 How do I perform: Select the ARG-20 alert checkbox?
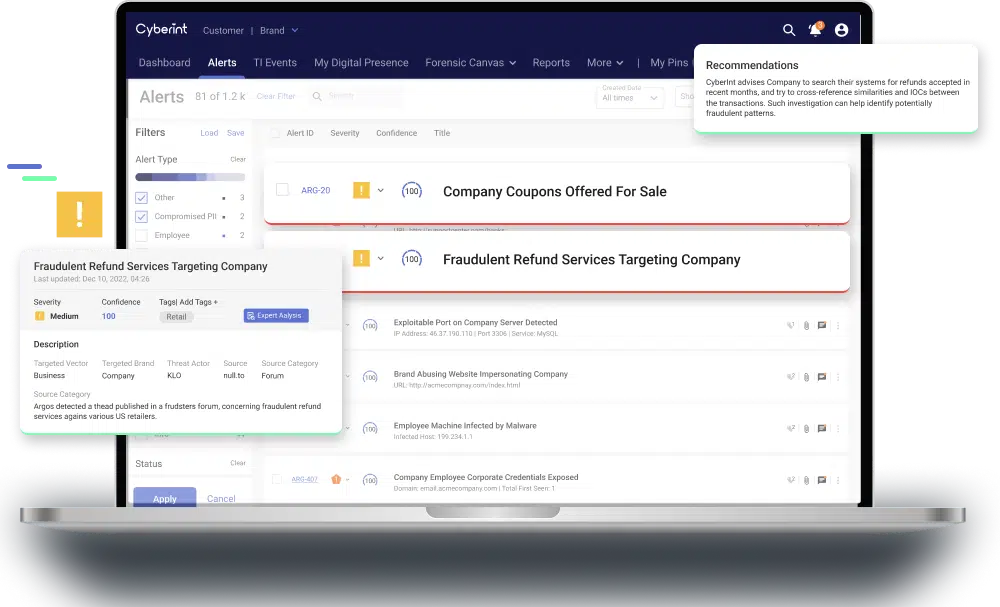click(282, 190)
